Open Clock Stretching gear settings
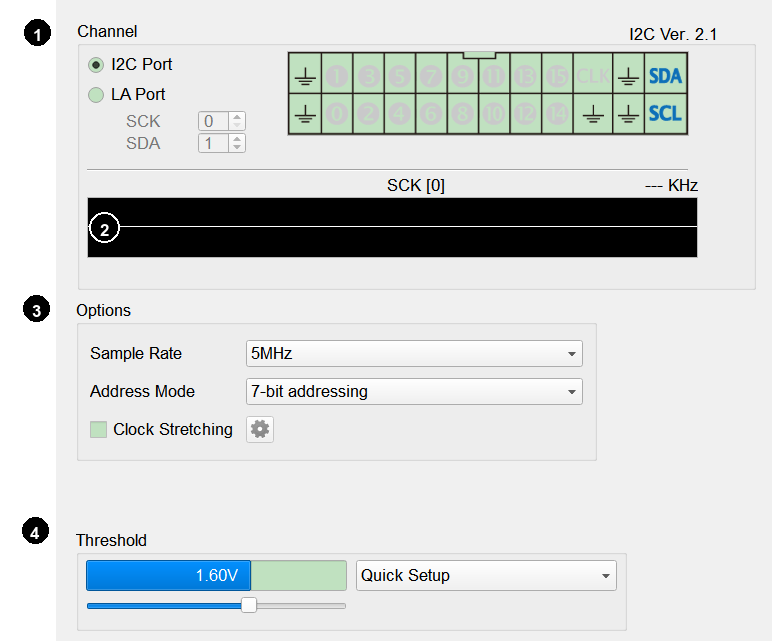 click(x=260, y=429)
